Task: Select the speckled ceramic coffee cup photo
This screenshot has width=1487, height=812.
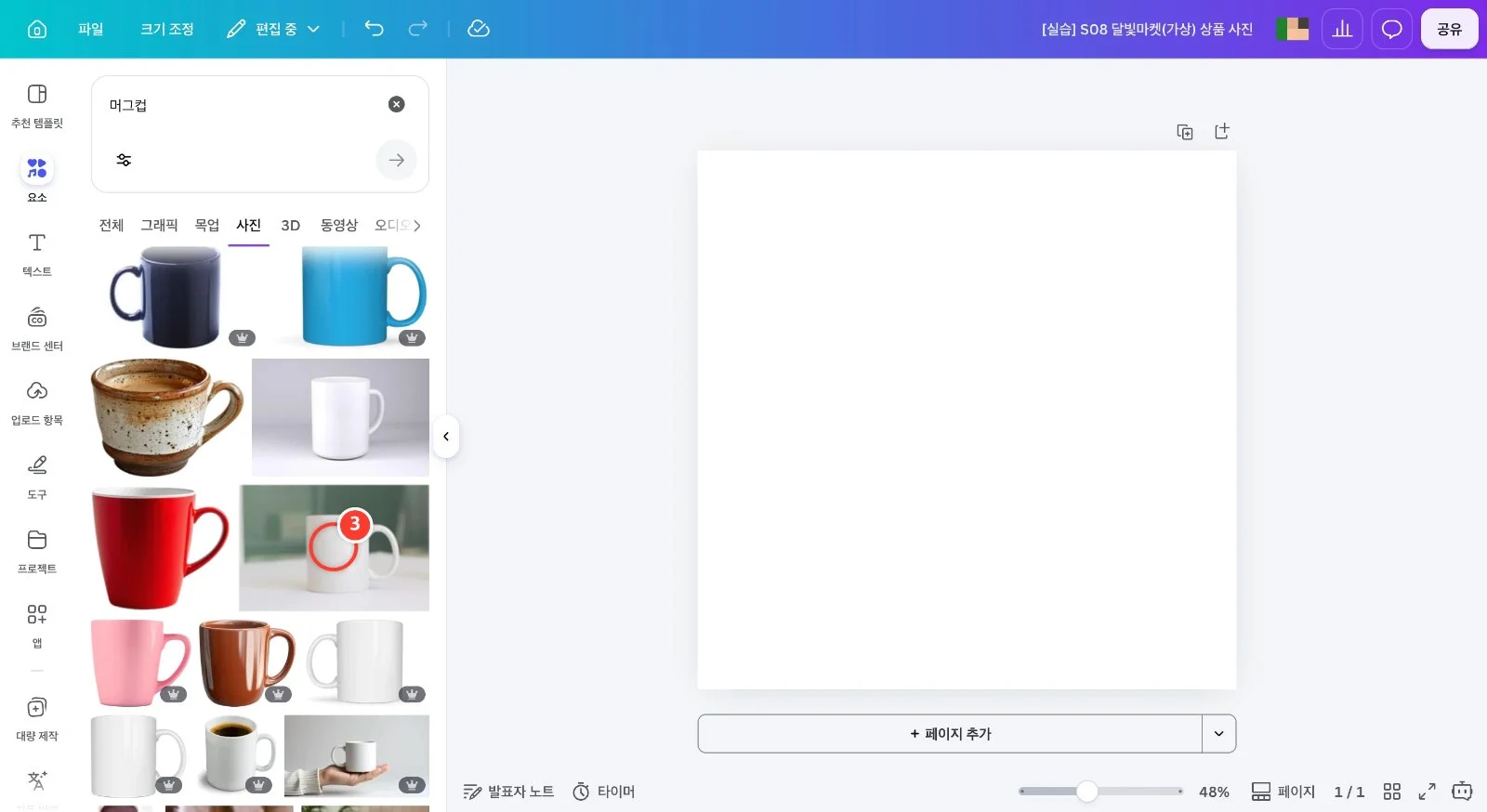Action: (167, 417)
